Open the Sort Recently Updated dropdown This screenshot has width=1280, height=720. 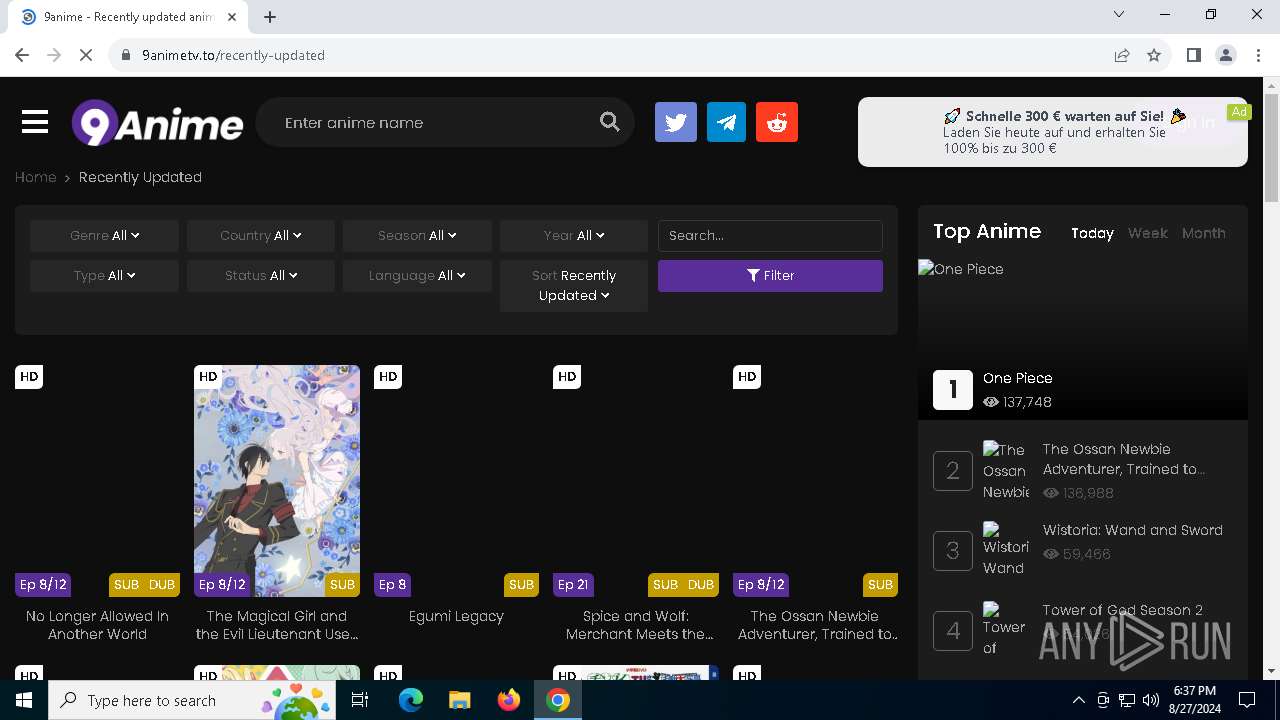tap(574, 286)
